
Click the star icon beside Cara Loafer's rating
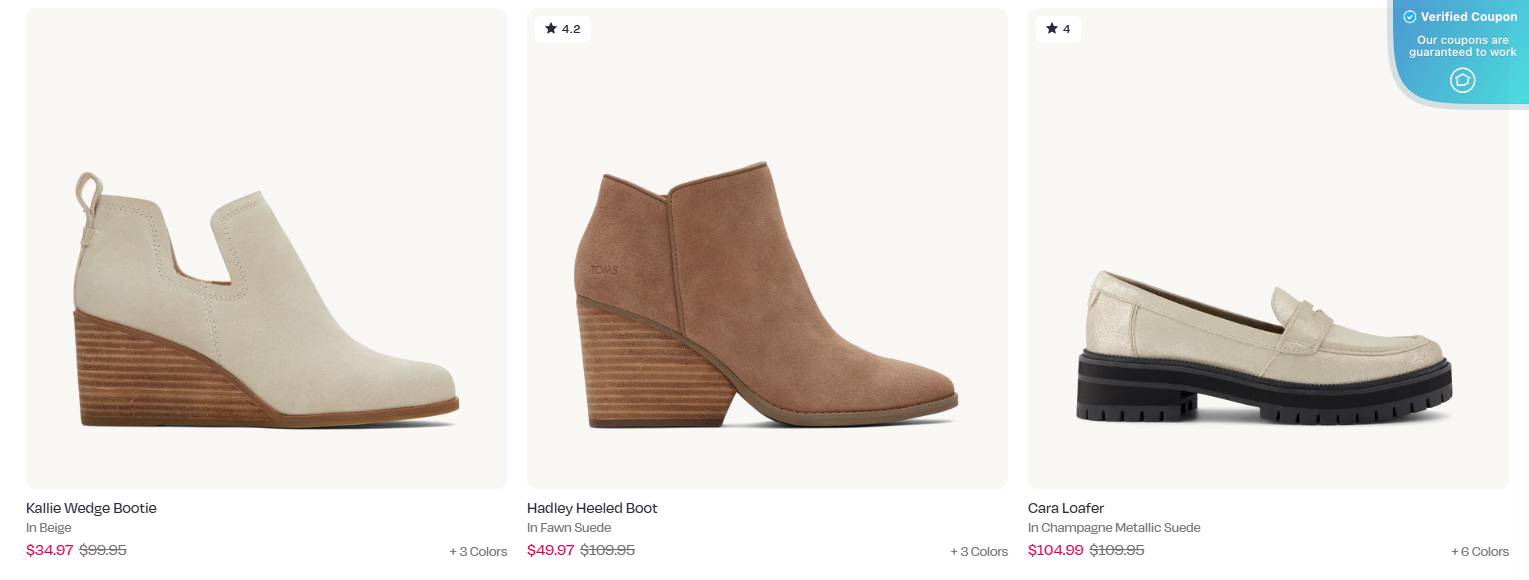pyautogui.click(x=1053, y=29)
